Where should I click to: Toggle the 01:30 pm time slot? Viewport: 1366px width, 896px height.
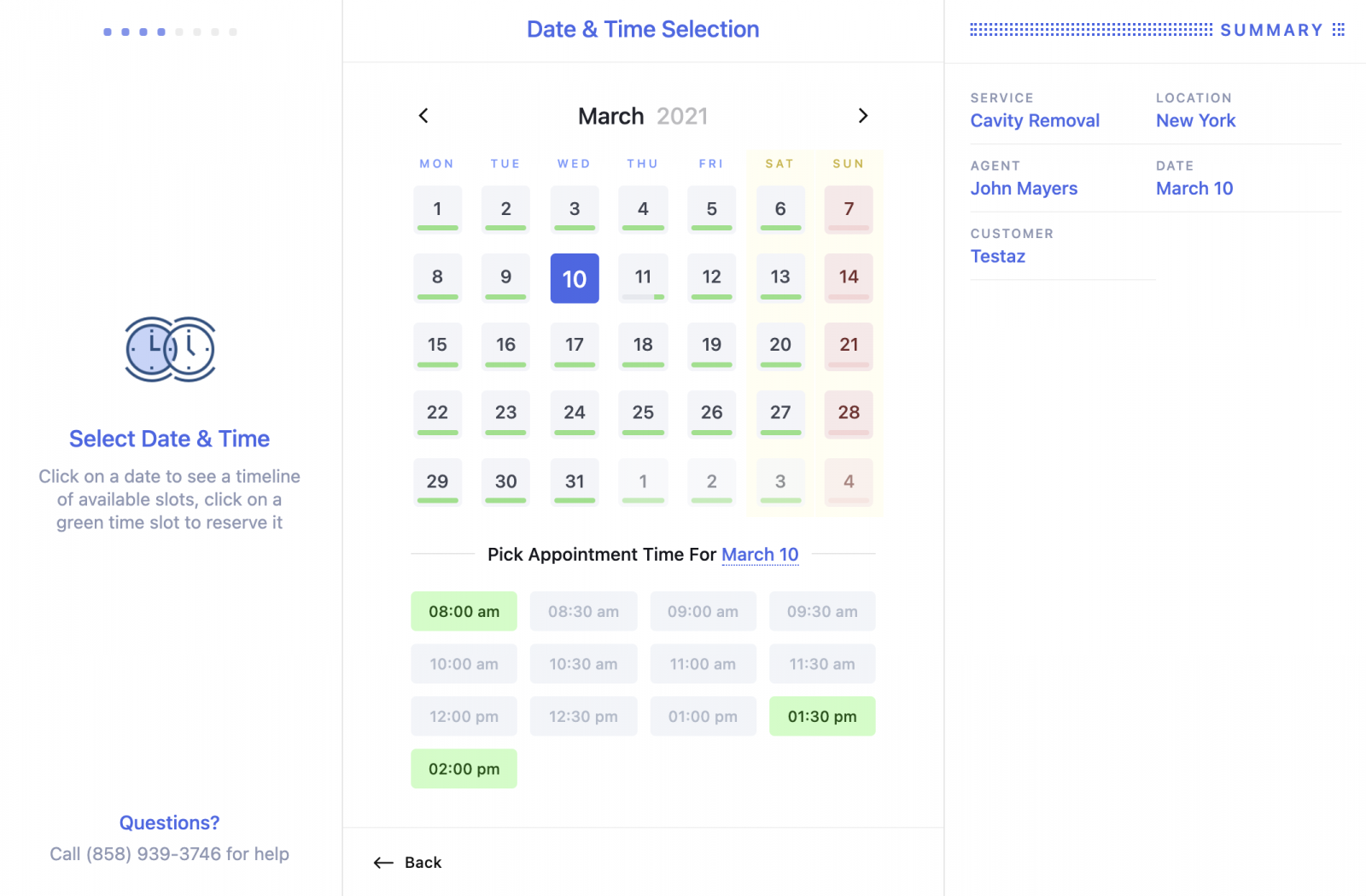tap(821, 716)
